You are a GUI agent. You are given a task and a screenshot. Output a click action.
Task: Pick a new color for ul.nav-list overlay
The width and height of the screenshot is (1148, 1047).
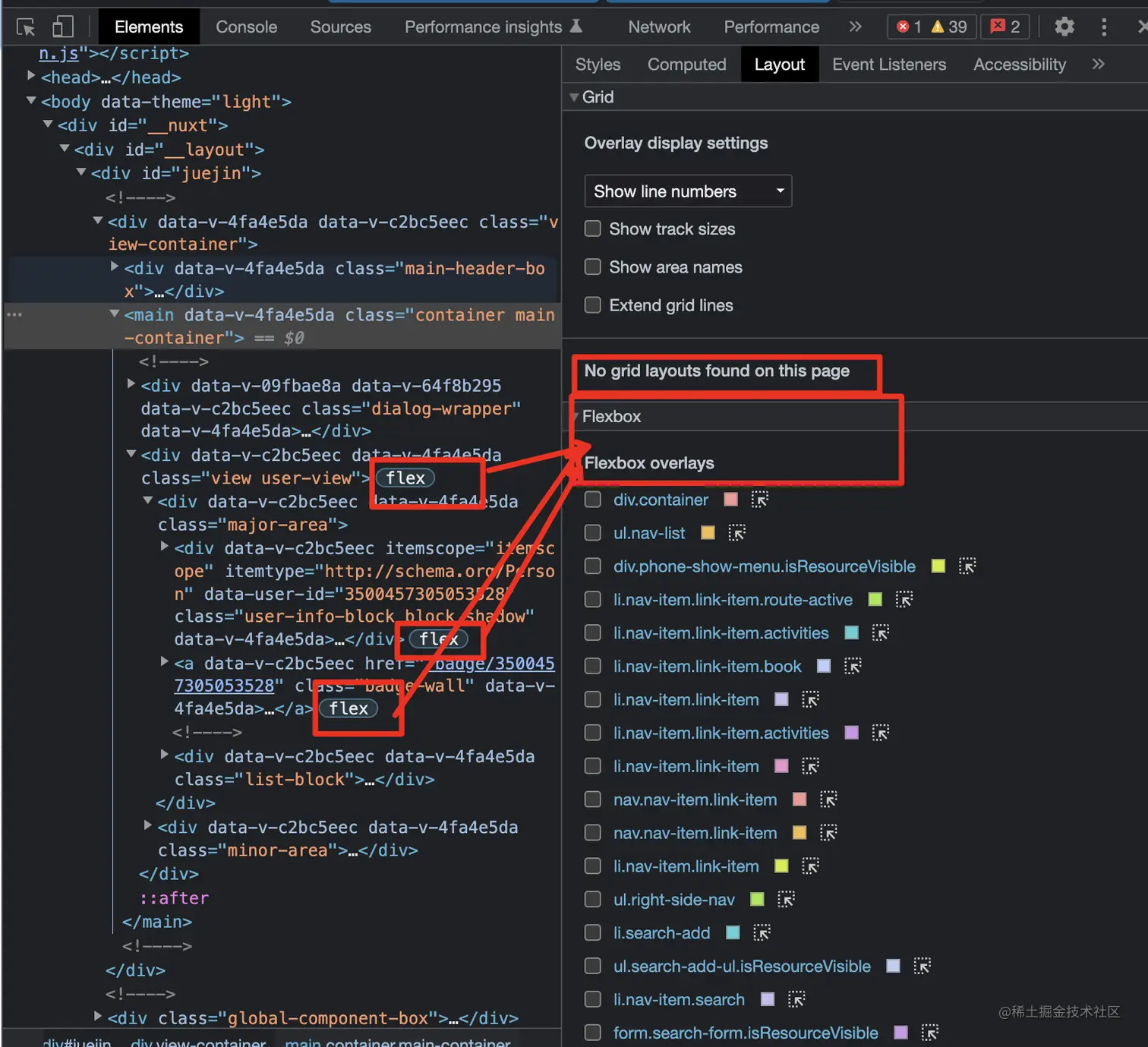point(708,533)
